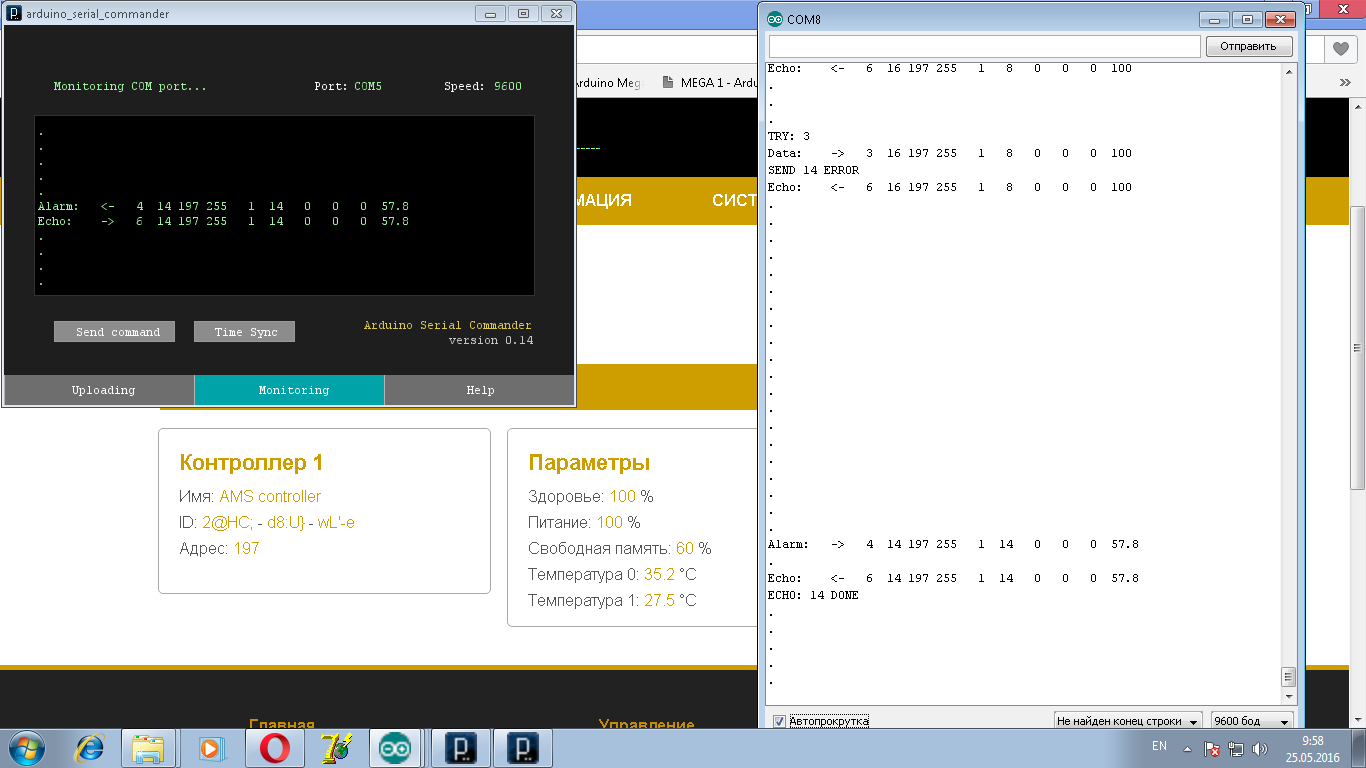Screen dimensions: 1366x768
Task: Click the controller ID value text
Action: (x=278, y=523)
